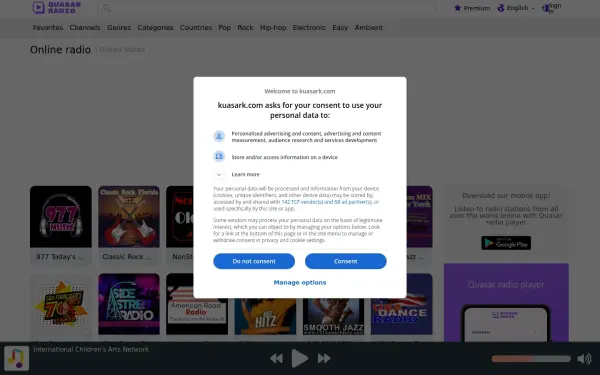Viewport: 600px width, 375px height.
Task: Select the Pop genre link
Action: 225,28
